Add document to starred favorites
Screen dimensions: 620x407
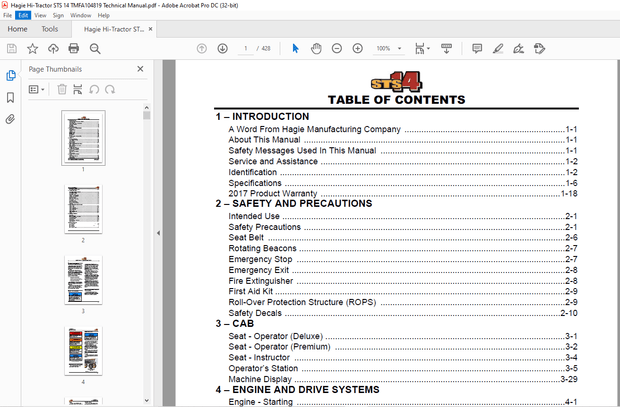[32, 49]
